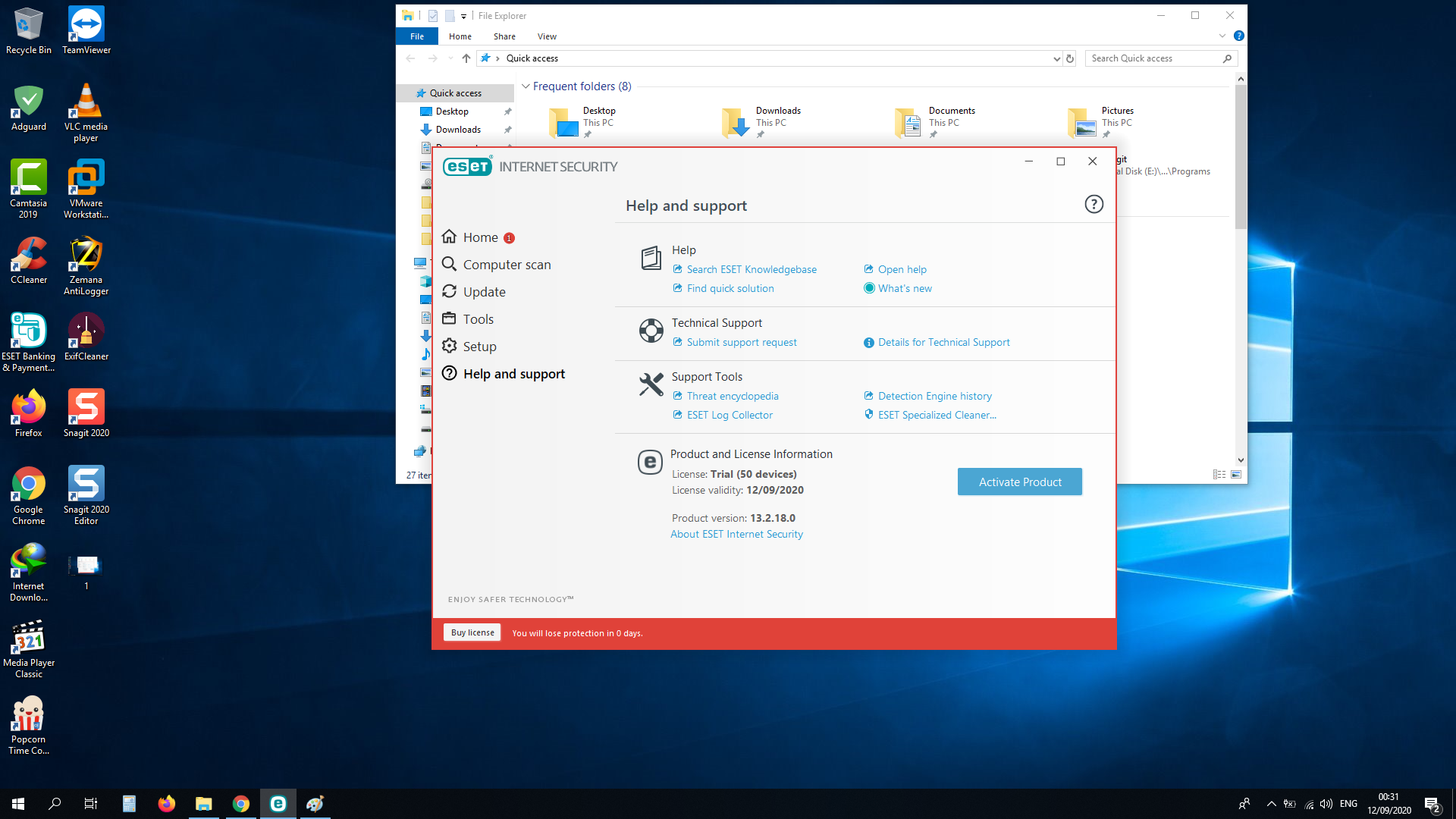This screenshot has height=819, width=1456.
Task: Open Google Chrome desktop shortcut
Action: point(28,495)
